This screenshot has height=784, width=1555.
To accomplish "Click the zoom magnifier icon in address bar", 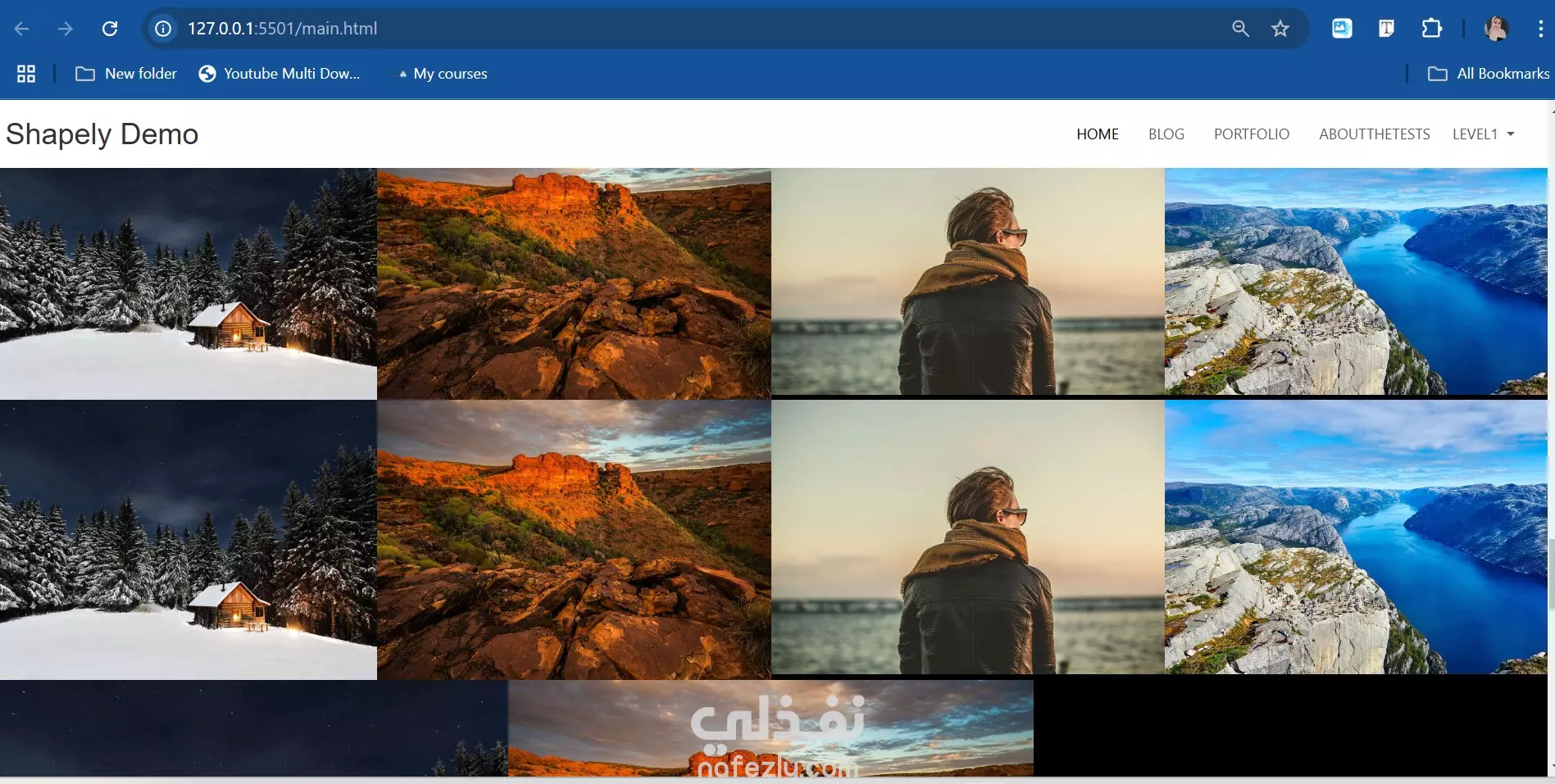I will point(1240,29).
